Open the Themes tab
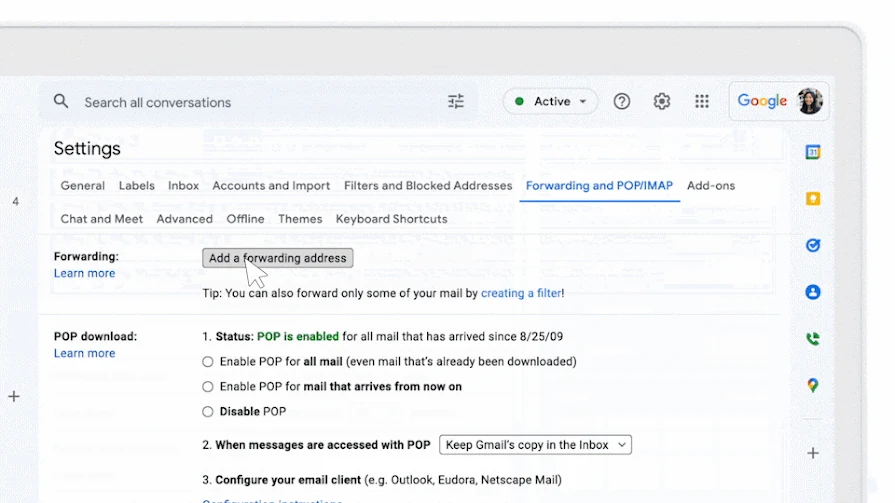 (300, 219)
